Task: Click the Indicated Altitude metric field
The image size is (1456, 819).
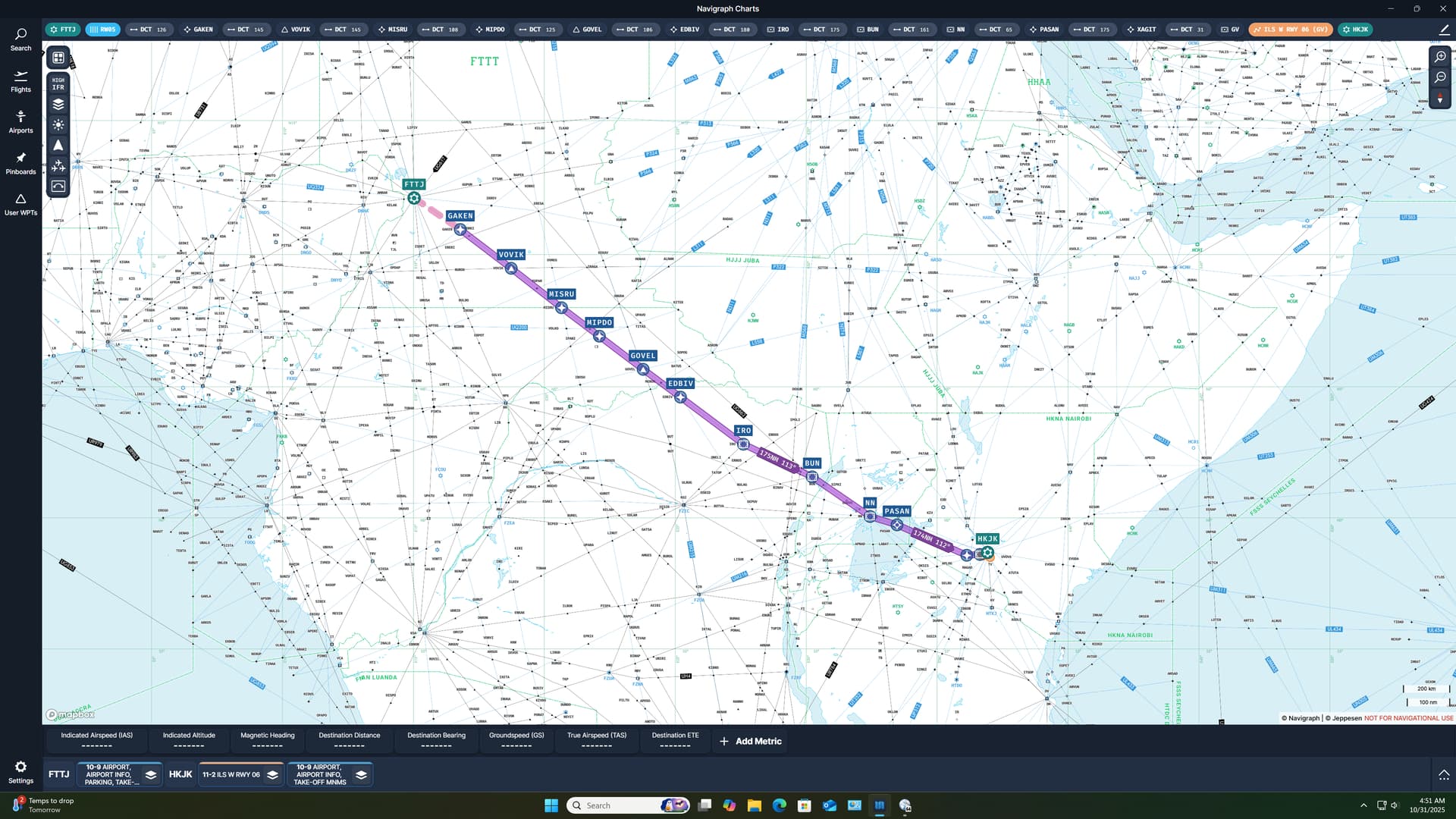Action: point(189,740)
